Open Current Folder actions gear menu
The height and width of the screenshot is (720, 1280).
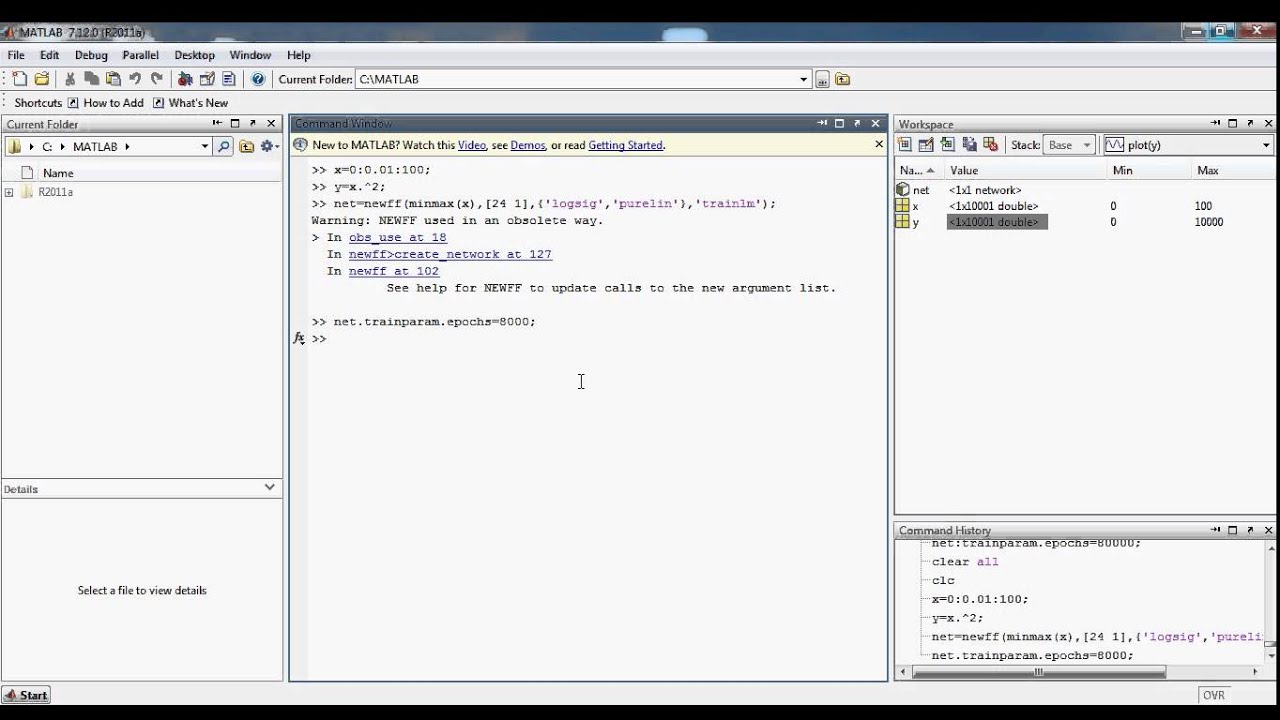[269, 146]
